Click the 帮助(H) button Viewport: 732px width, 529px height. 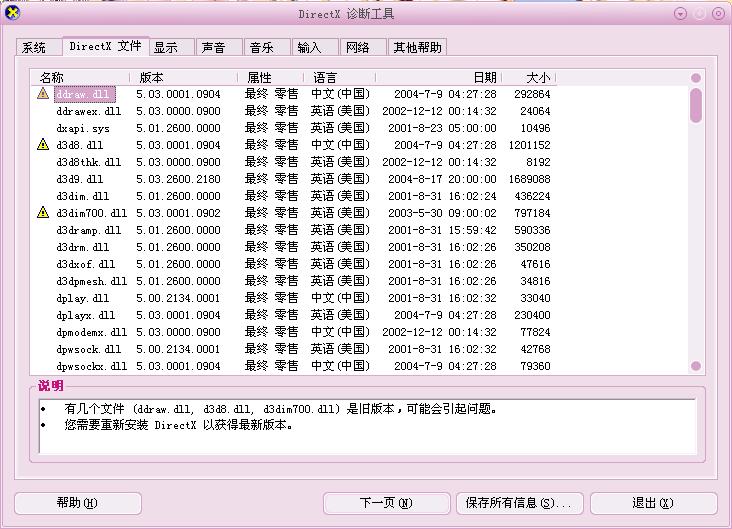[x=78, y=503]
